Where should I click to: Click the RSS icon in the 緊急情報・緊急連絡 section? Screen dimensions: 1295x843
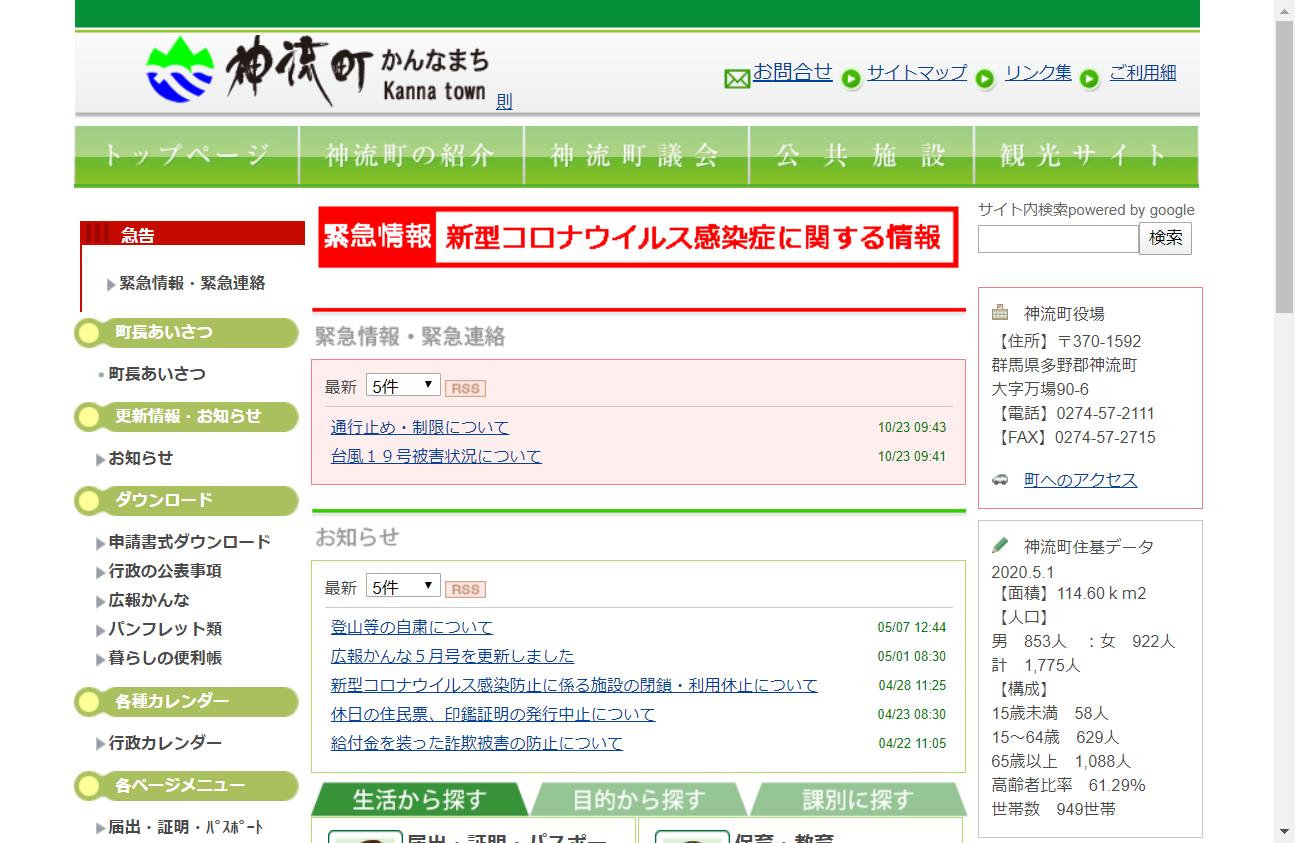point(465,388)
